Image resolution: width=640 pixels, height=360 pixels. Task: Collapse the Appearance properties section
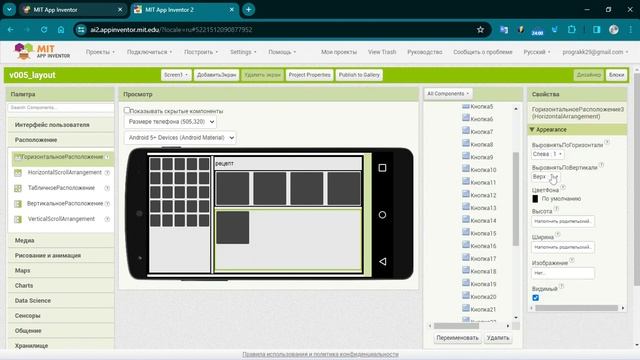pyautogui.click(x=577, y=129)
